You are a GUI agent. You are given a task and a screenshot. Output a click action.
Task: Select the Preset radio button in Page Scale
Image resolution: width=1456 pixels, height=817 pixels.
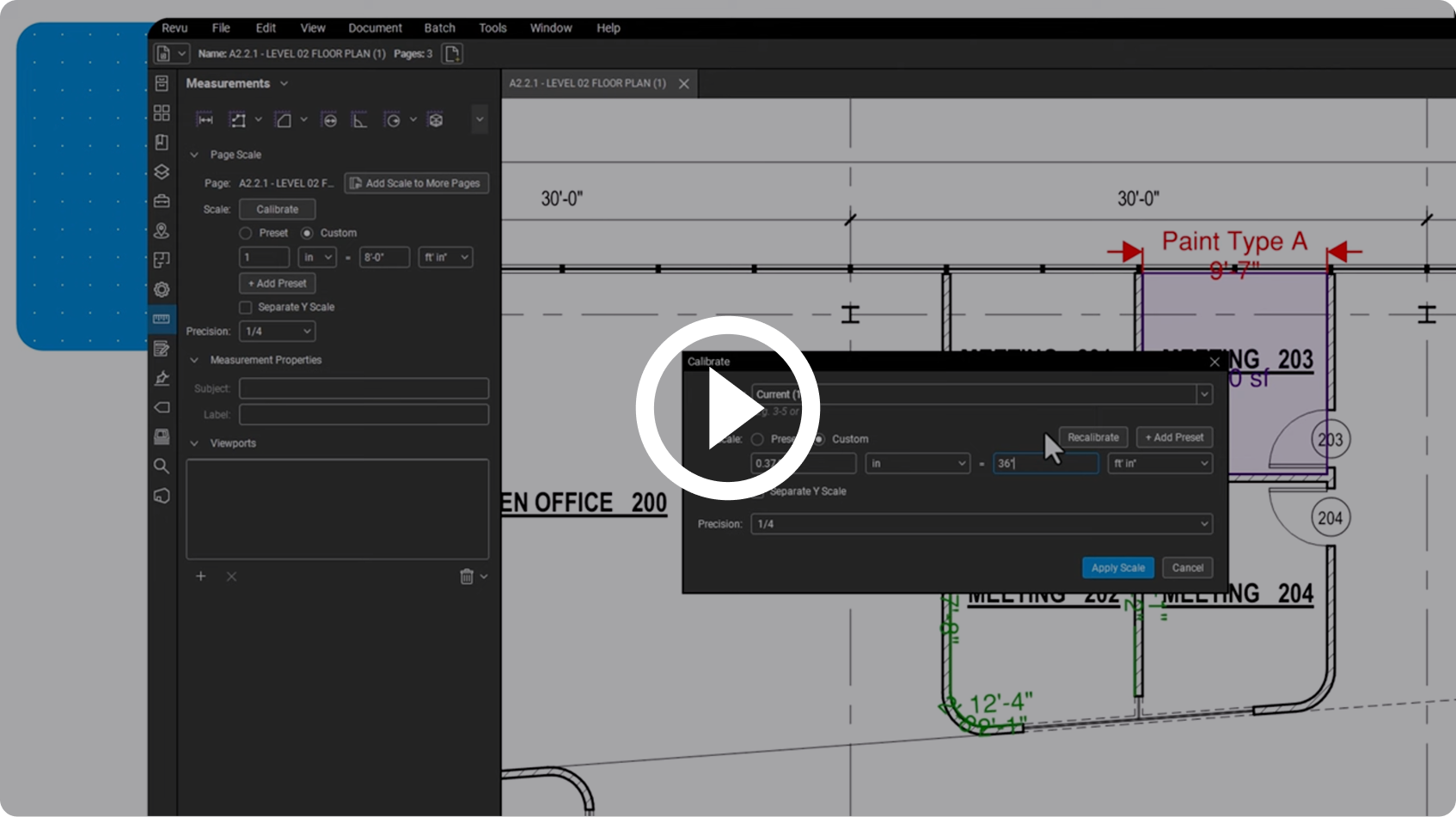(x=246, y=233)
